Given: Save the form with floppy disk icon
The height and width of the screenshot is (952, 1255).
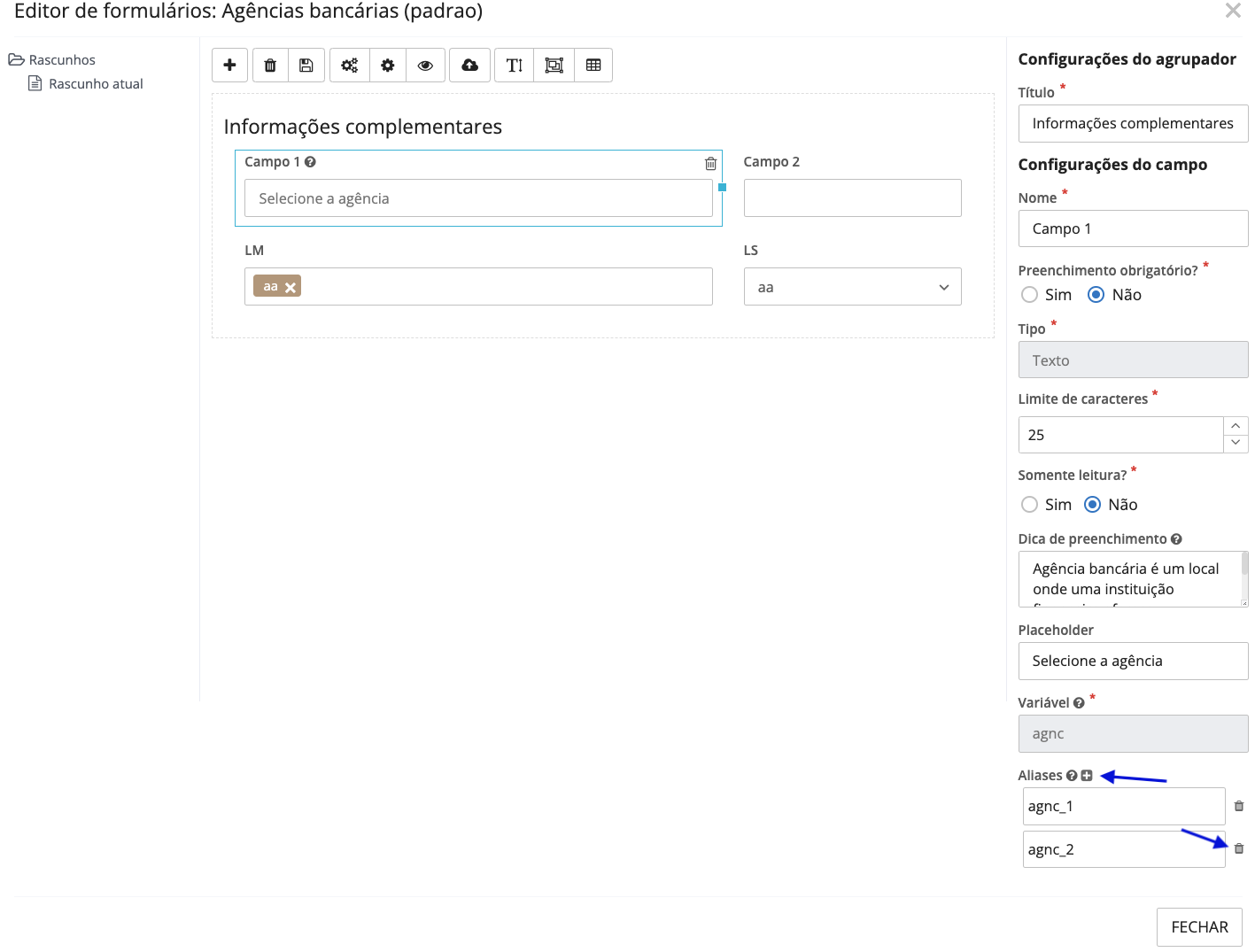Looking at the screenshot, I should 306,65.
